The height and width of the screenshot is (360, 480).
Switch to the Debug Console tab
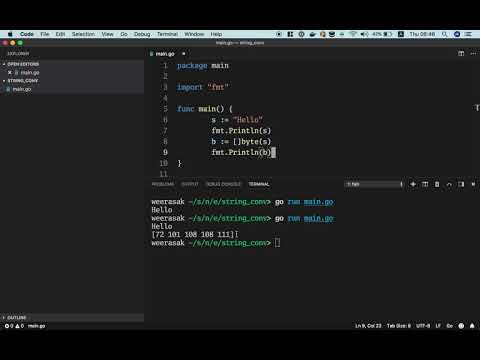click(223, 184)
